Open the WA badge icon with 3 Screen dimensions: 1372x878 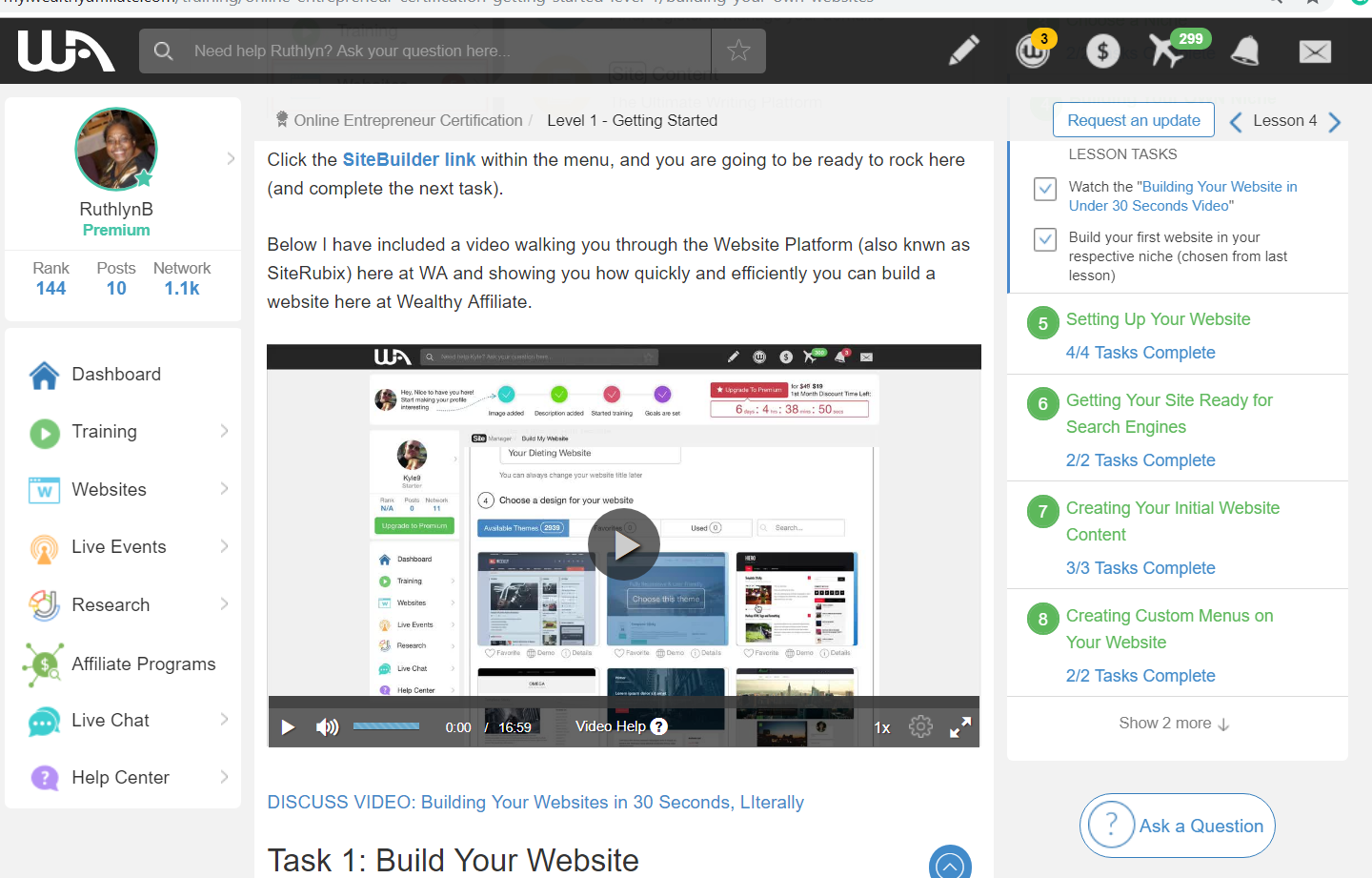(x=1034, y=50)
